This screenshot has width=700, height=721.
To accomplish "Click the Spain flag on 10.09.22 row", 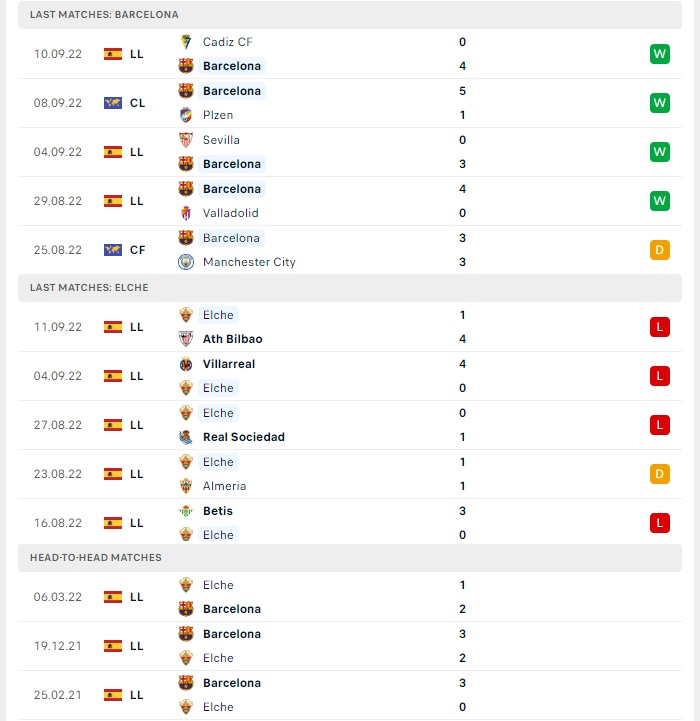I will (113, 54).
